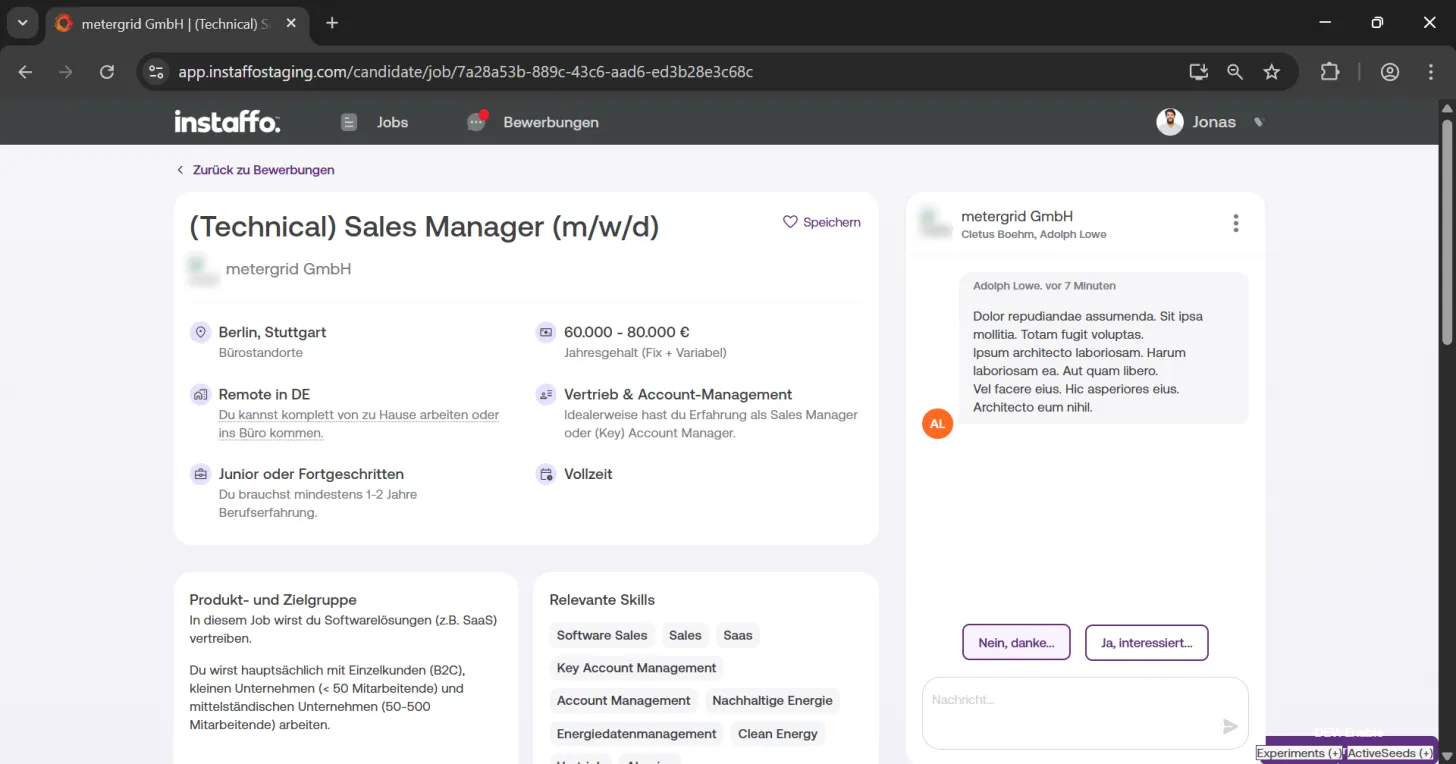Click the salary icon beside 60.000 - 80.000 €

(546, 332)
